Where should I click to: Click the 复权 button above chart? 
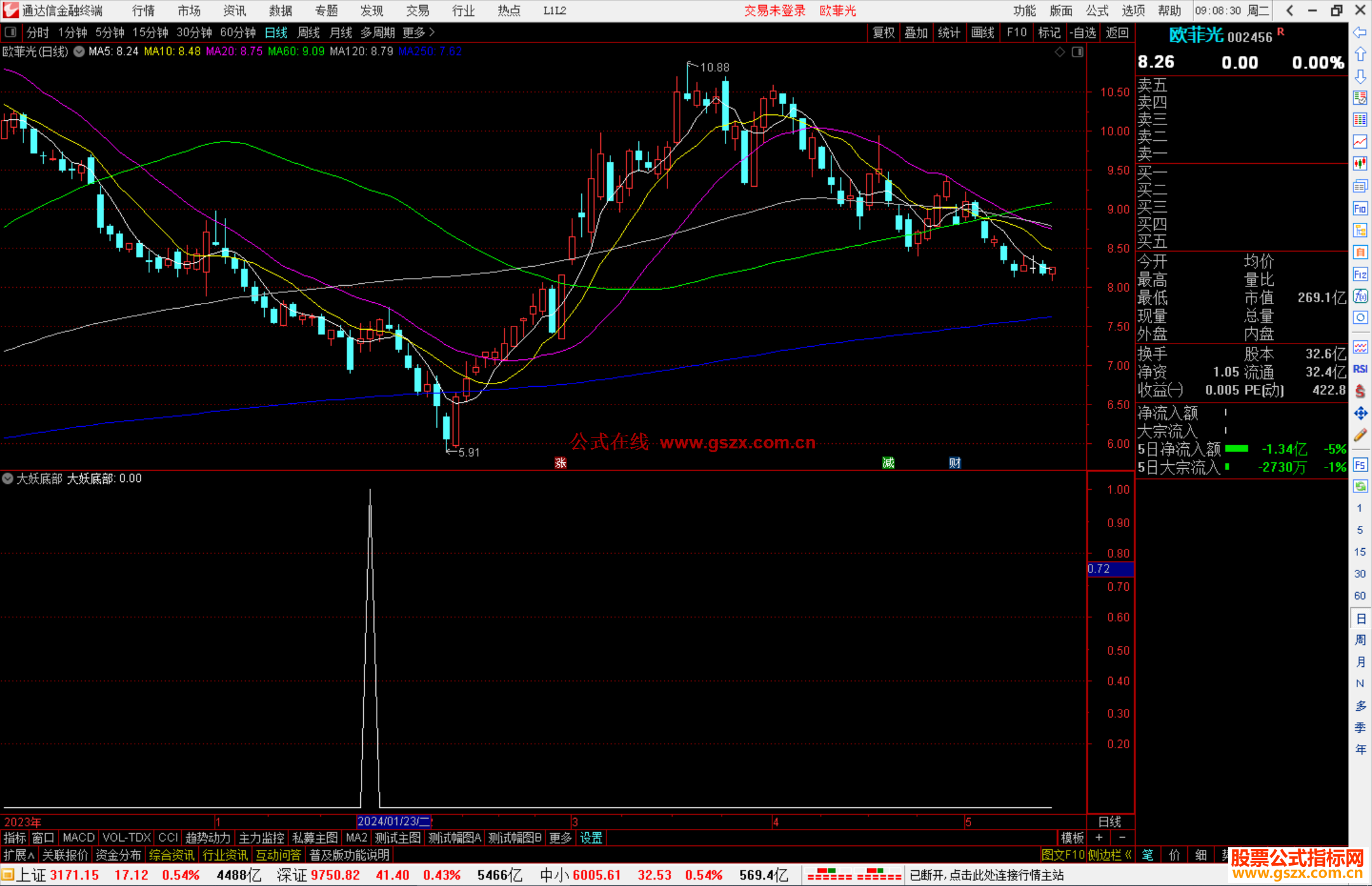point(883,32)
